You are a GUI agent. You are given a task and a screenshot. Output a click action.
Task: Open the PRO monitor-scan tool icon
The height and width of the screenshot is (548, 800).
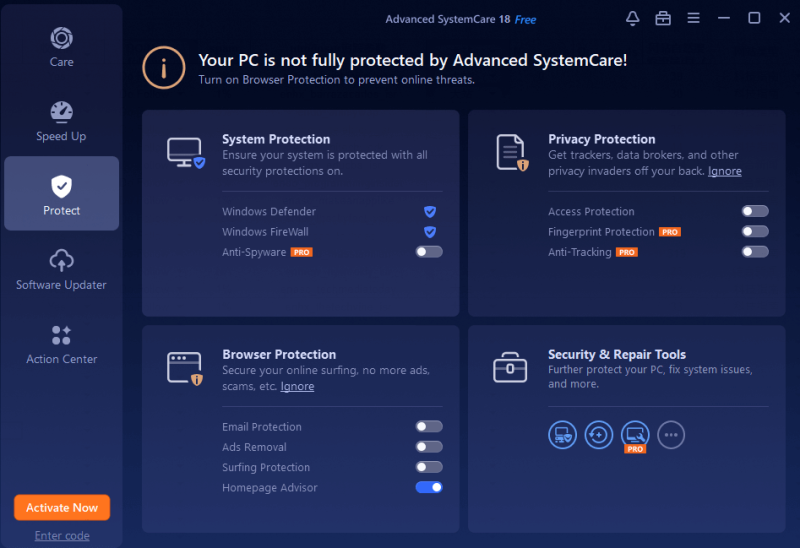click(x=635, y=436)
